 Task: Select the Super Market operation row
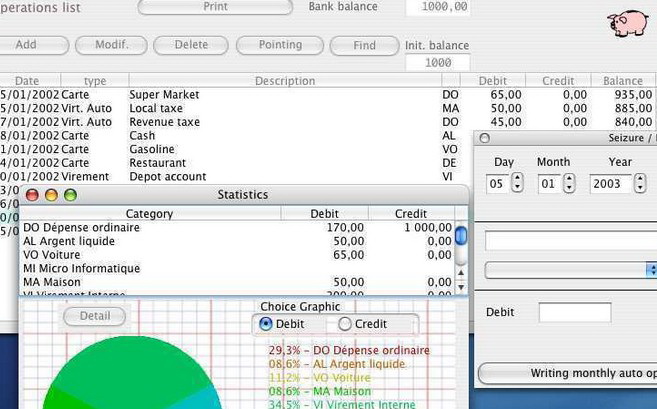327,95
